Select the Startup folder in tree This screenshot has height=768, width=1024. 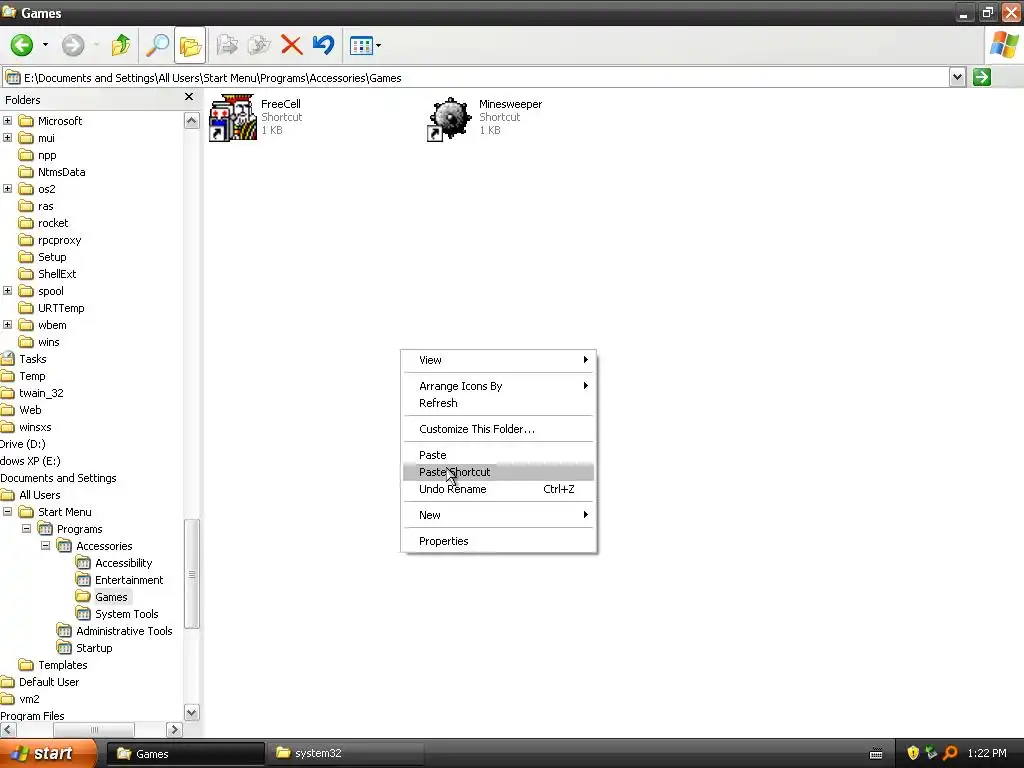pyautogui.click(x=94, y=647)
